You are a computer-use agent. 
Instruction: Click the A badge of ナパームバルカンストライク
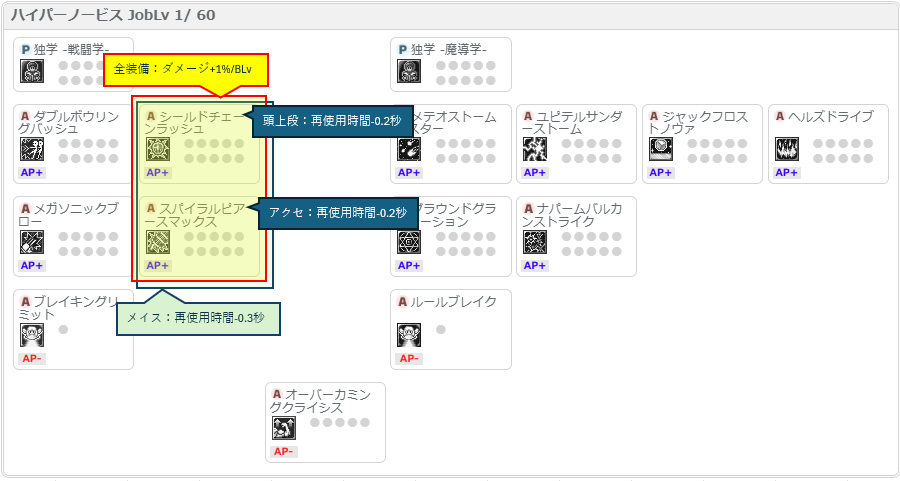(x=528, y=209)
